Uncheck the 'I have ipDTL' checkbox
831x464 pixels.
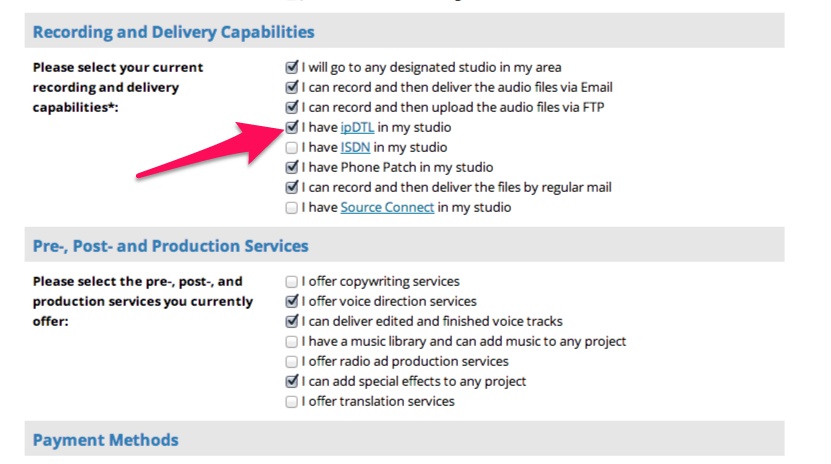[x=291, y=128]
